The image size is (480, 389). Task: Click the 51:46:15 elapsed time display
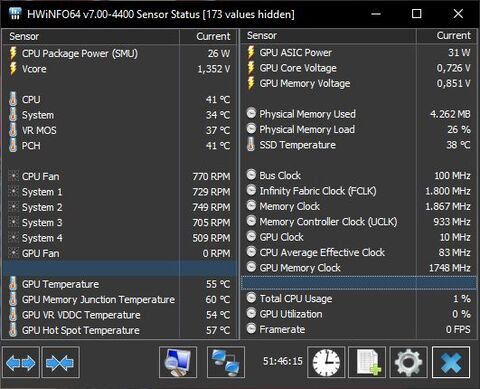coord(283,361)
